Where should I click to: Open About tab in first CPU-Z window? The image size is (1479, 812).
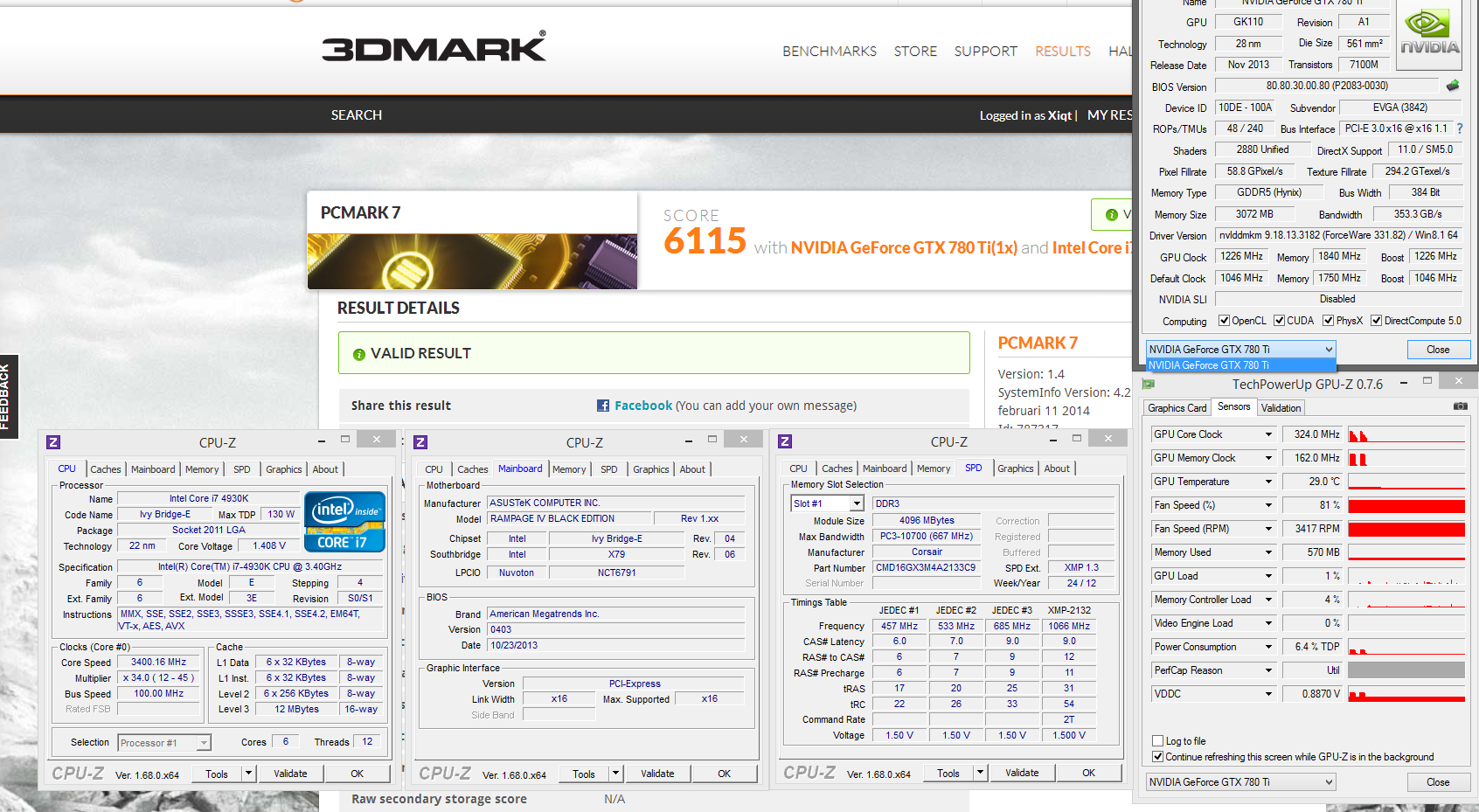[x=325, y=469]
